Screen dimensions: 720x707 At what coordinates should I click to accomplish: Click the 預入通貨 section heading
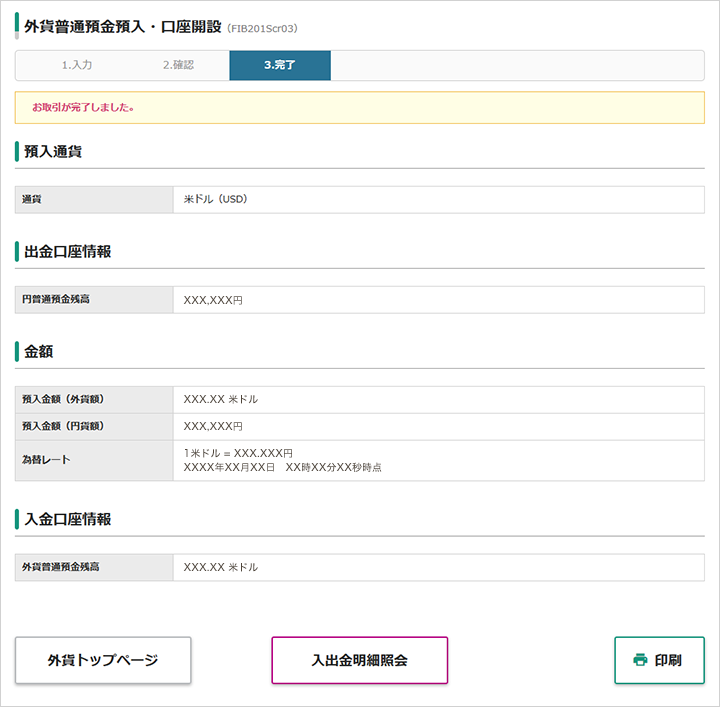[x=53, y=152]
